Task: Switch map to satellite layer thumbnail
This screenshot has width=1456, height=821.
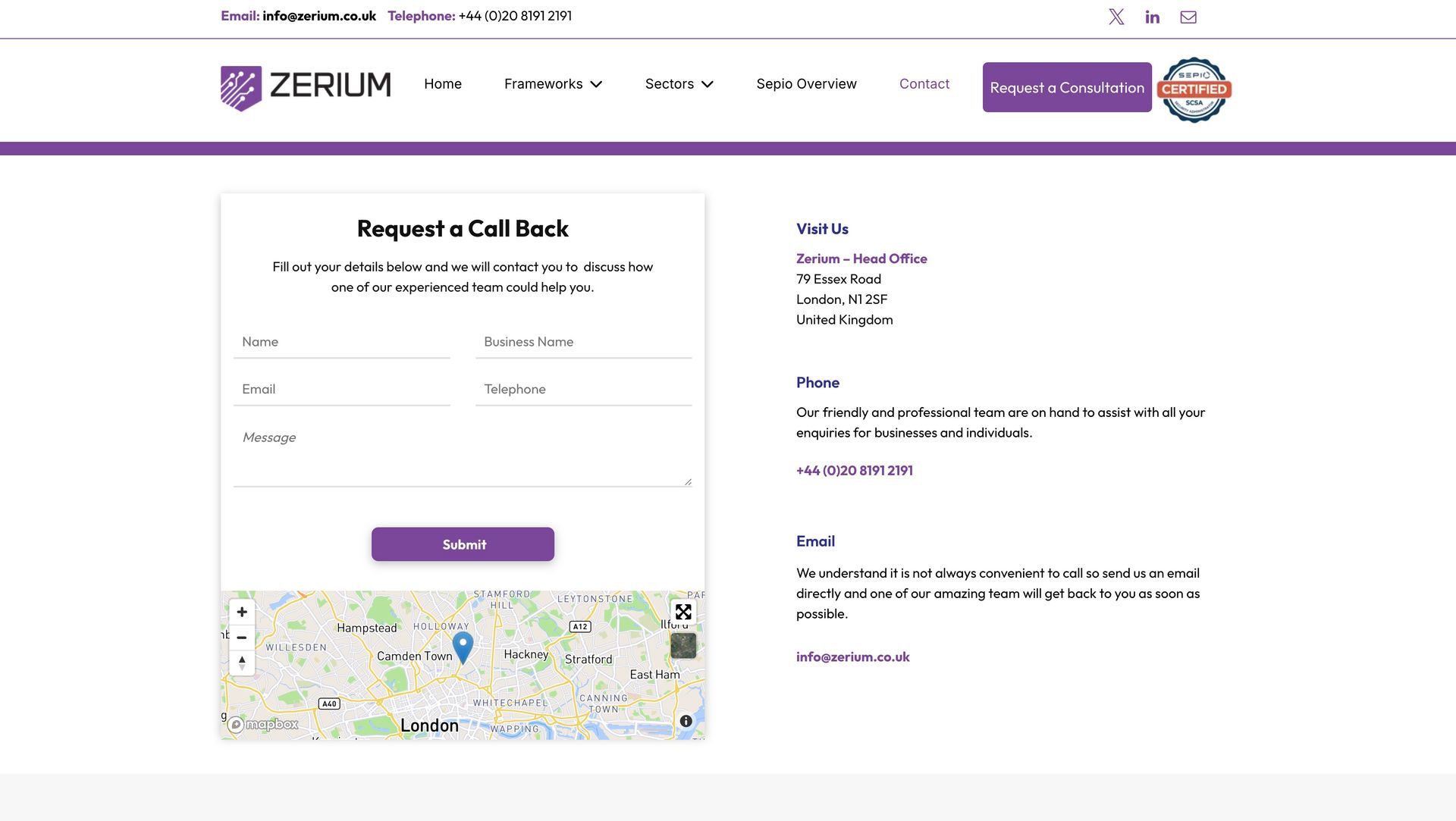Action: click(x=683, y=646)
